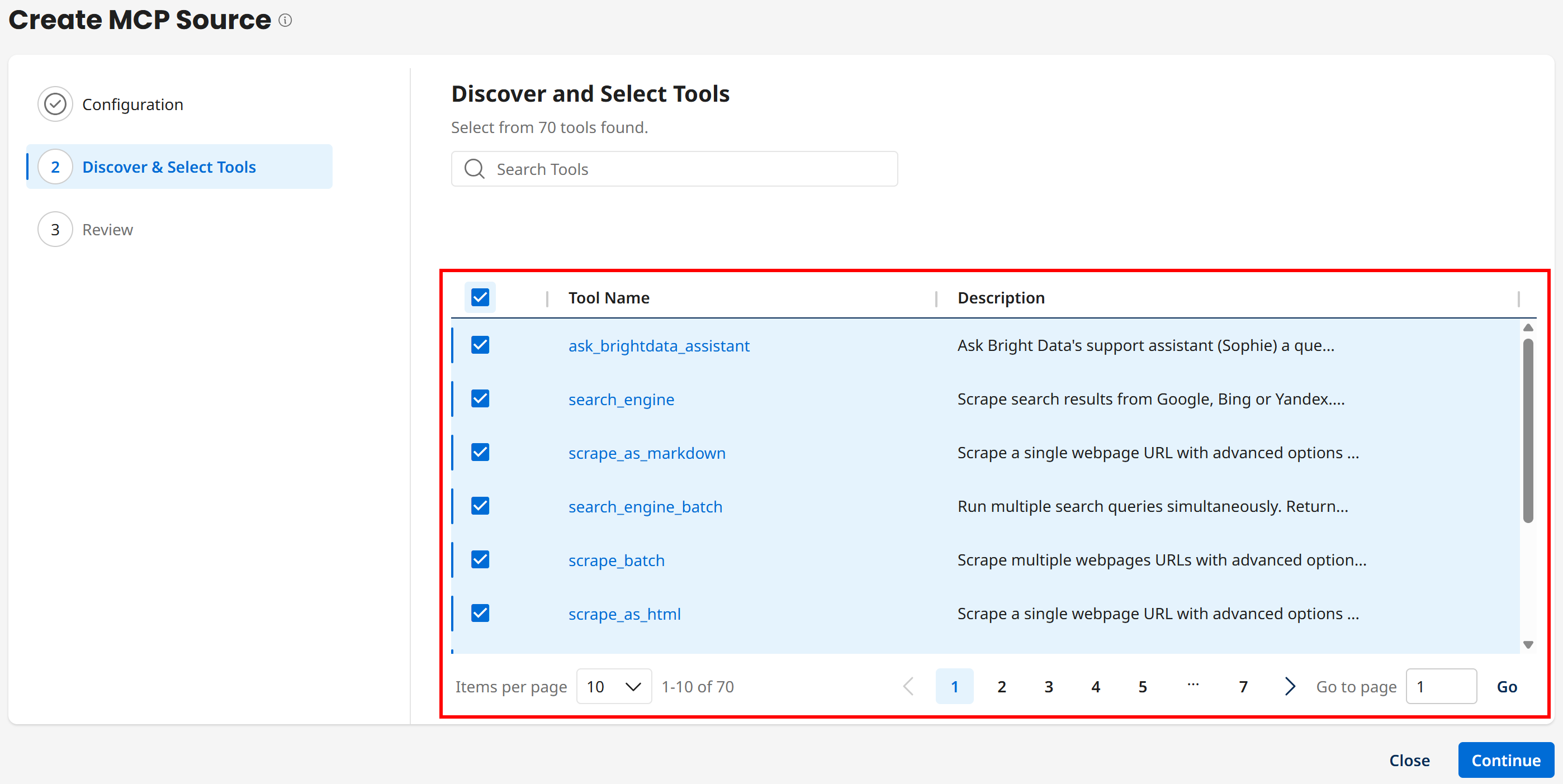Select current page 1 button

point(954,686)
